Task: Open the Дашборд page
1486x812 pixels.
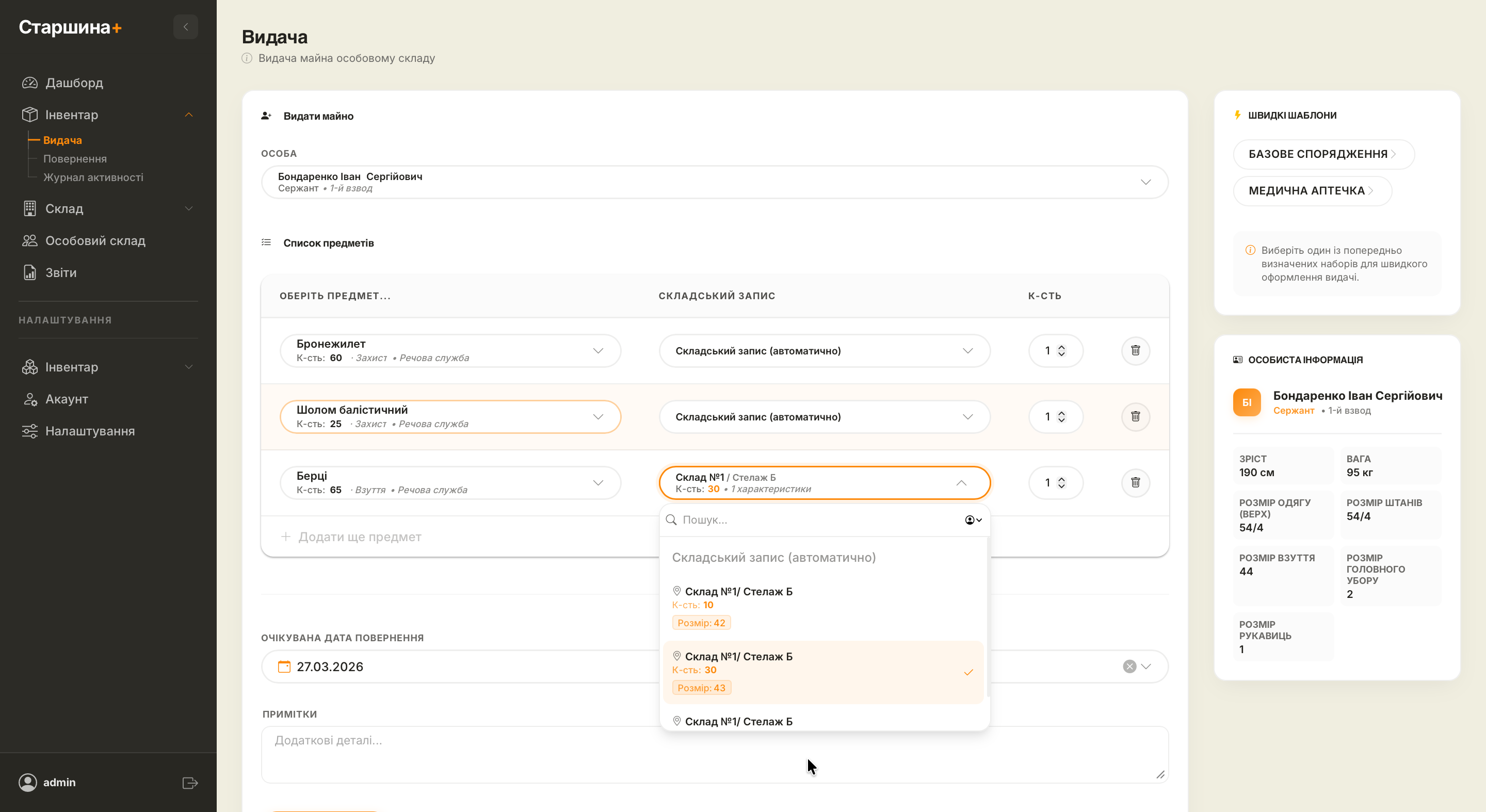Action: click(74, 83)
